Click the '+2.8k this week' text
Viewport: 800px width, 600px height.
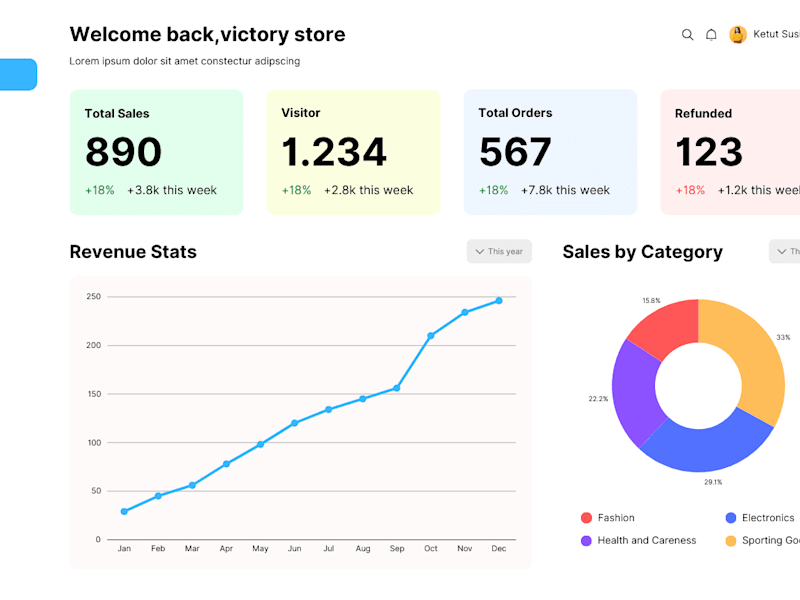tap(368, 190)
